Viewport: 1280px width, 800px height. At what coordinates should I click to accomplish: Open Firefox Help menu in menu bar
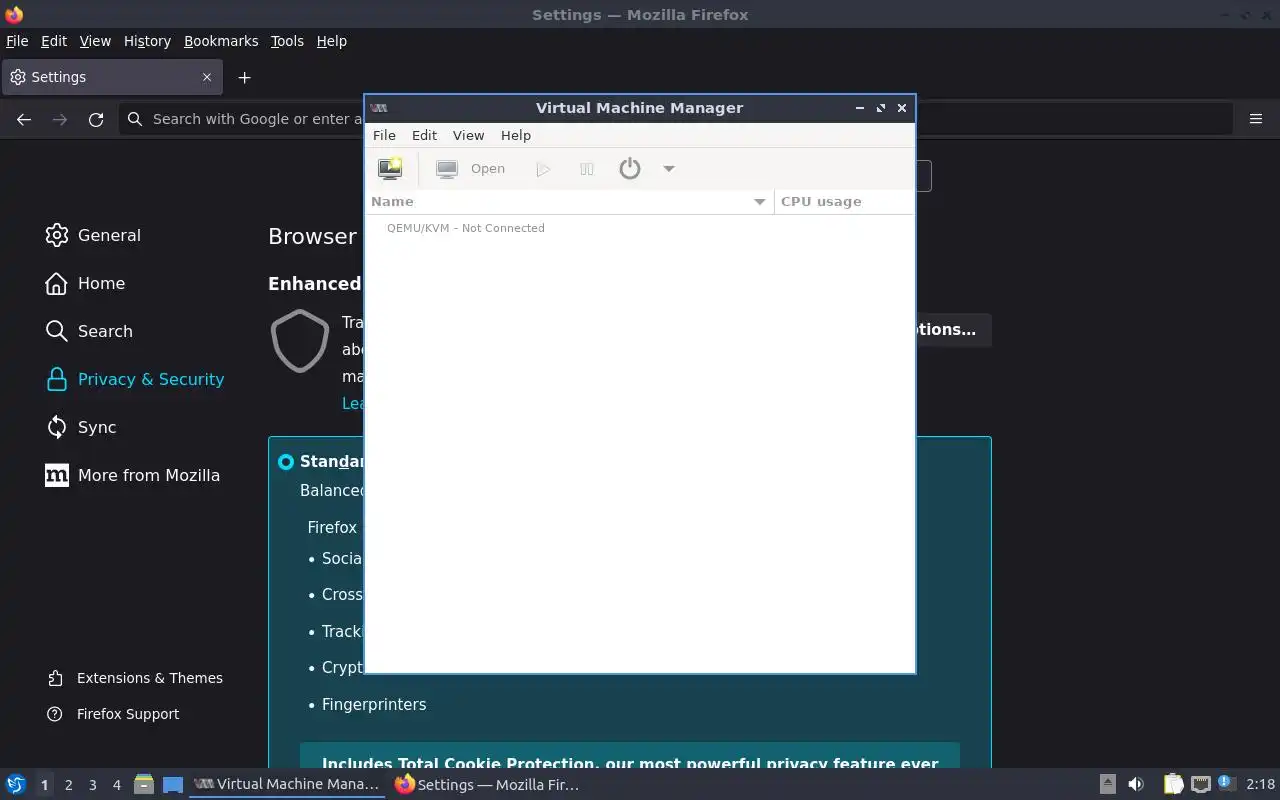tap(331, 41)
